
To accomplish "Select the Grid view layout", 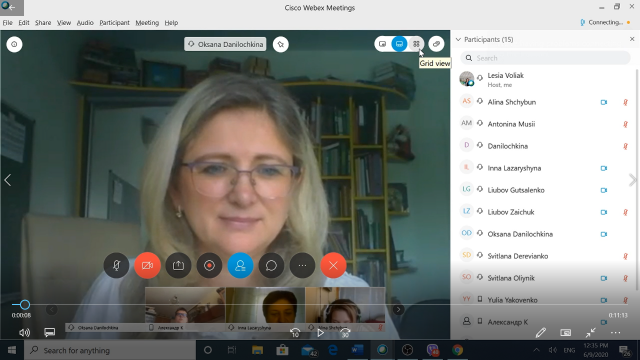I will [x=416, y=44].
